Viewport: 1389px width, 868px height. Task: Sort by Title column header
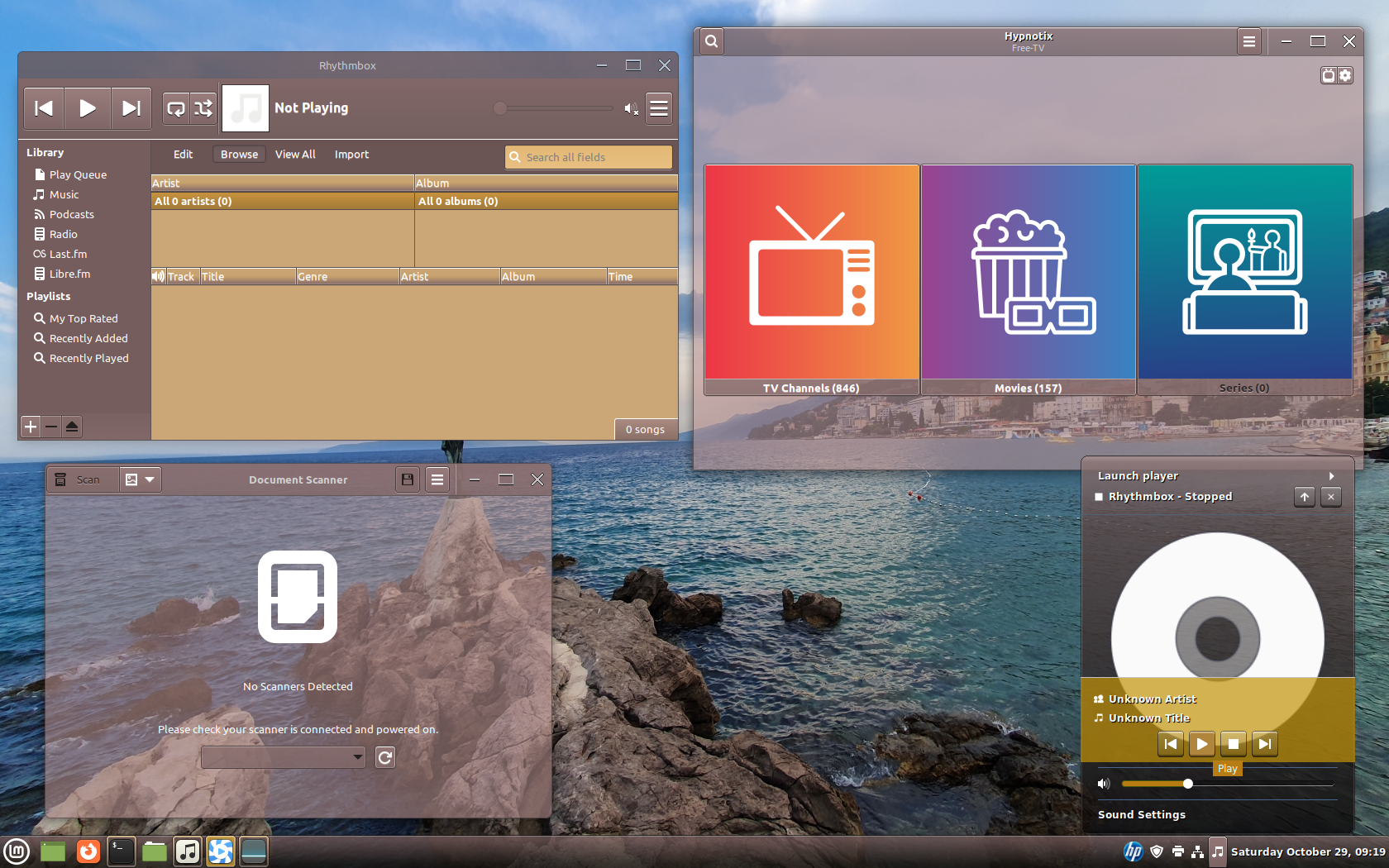coord(247,276)
